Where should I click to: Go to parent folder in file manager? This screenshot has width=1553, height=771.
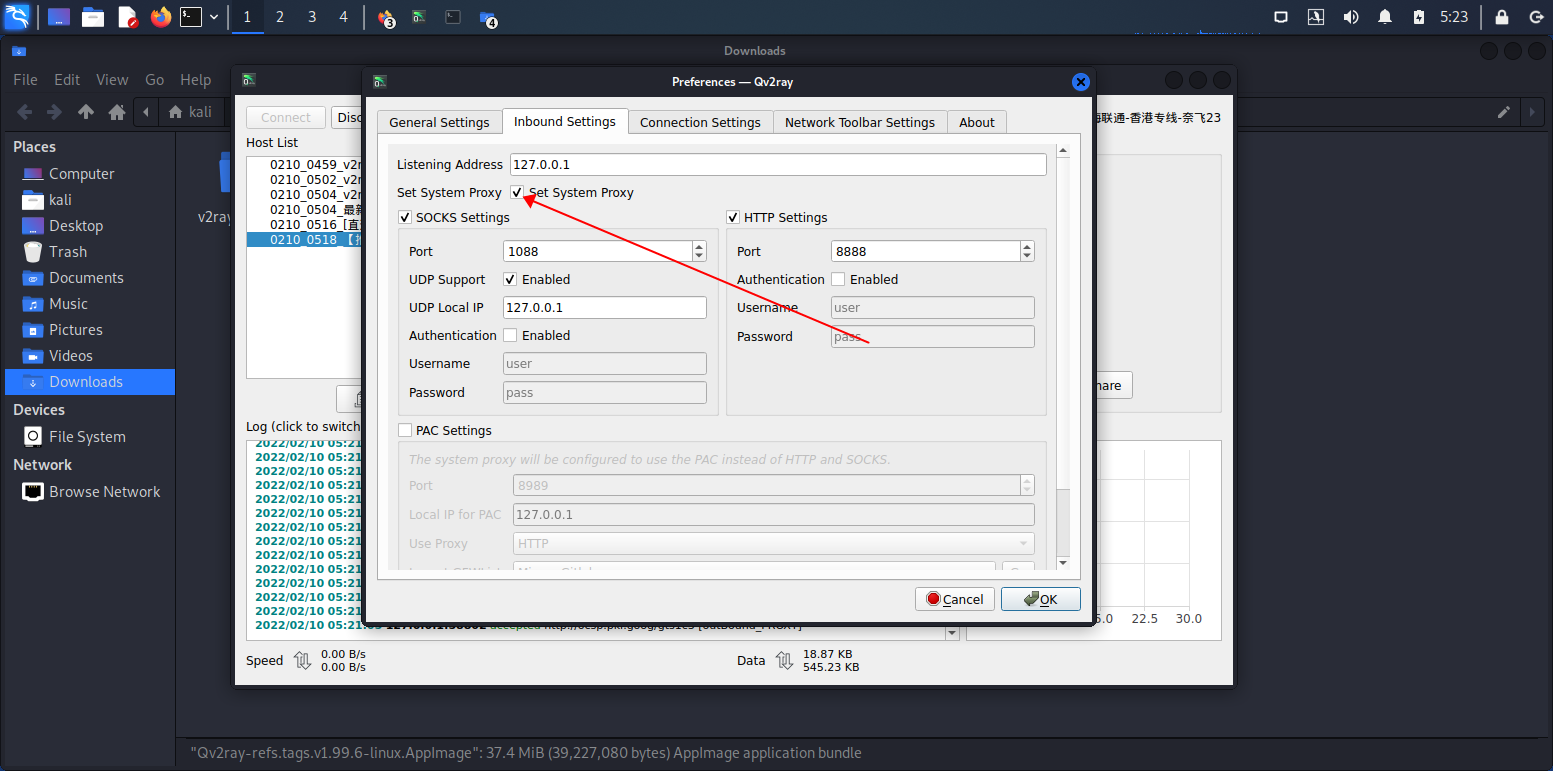point(86,112)
